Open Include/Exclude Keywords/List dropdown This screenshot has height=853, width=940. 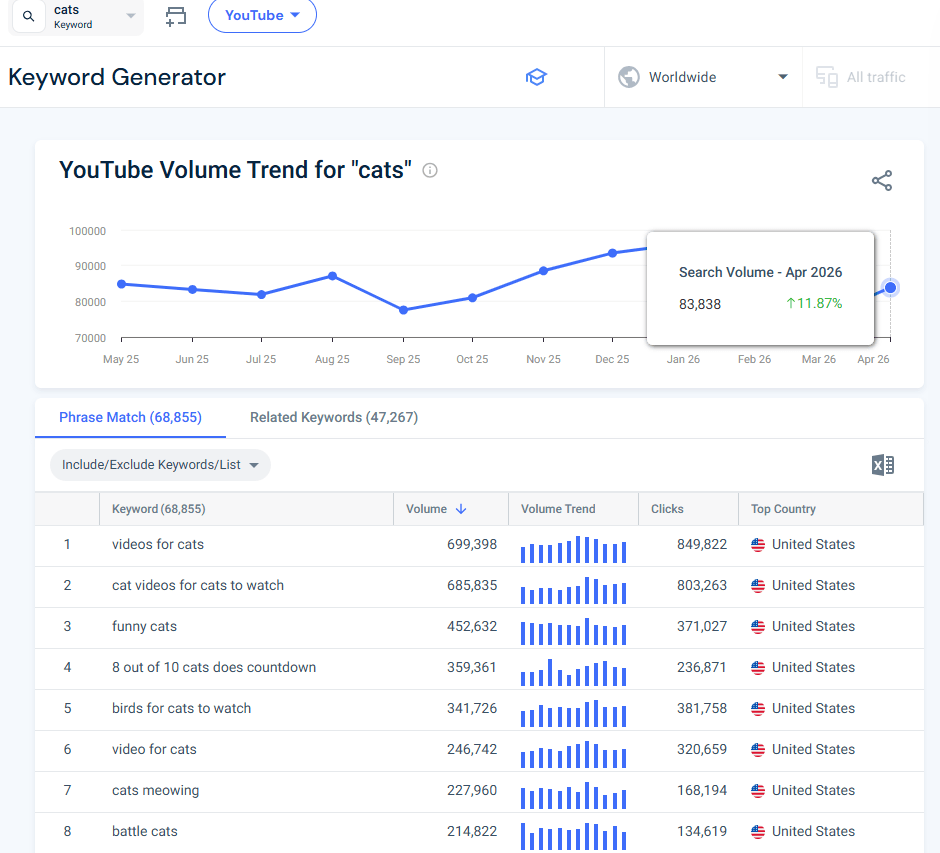(x=160, y=465)
